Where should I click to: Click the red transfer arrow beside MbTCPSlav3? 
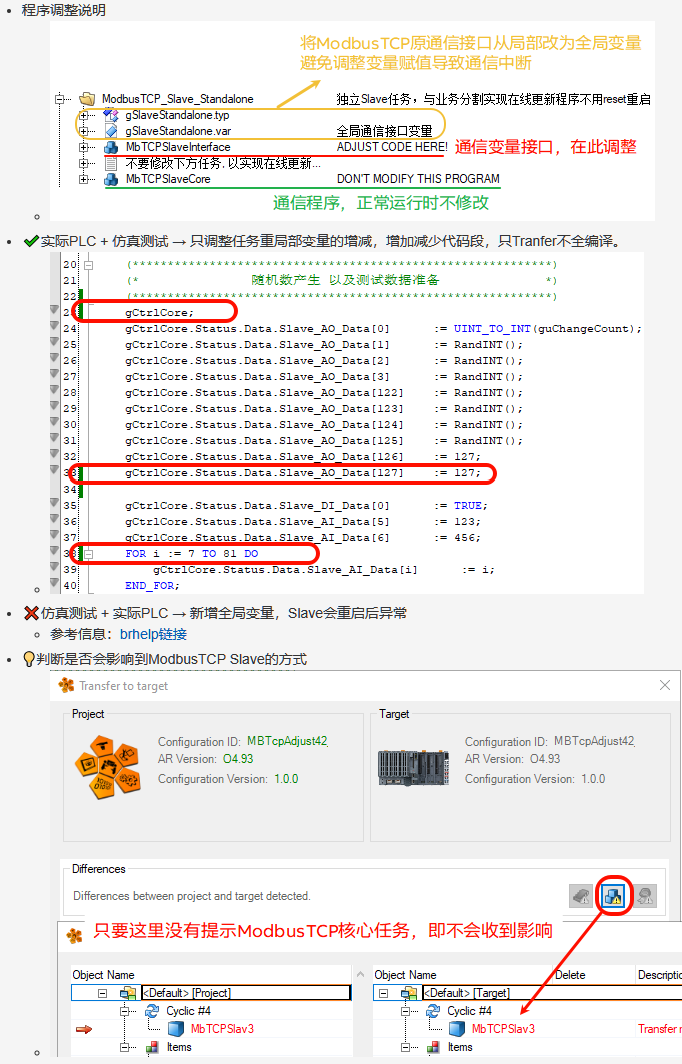[84, 1029]
